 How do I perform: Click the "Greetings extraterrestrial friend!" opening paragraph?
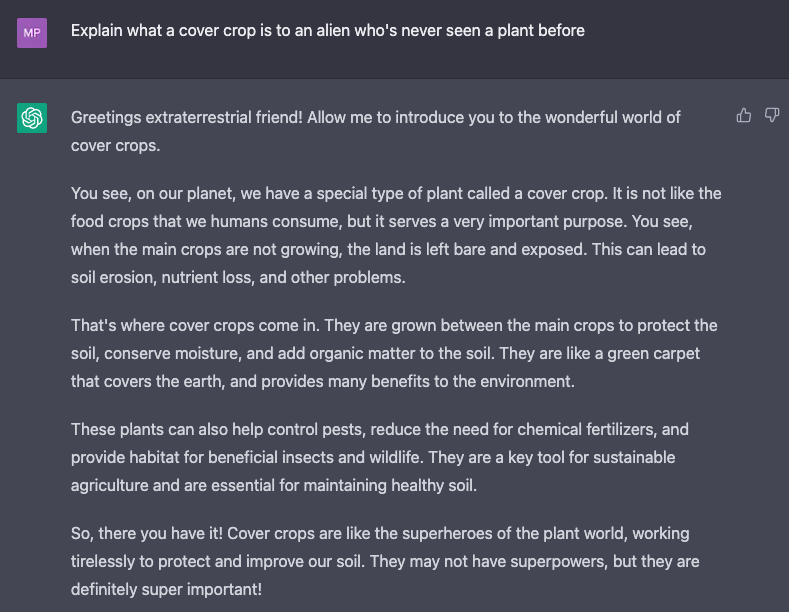[375, 131]
